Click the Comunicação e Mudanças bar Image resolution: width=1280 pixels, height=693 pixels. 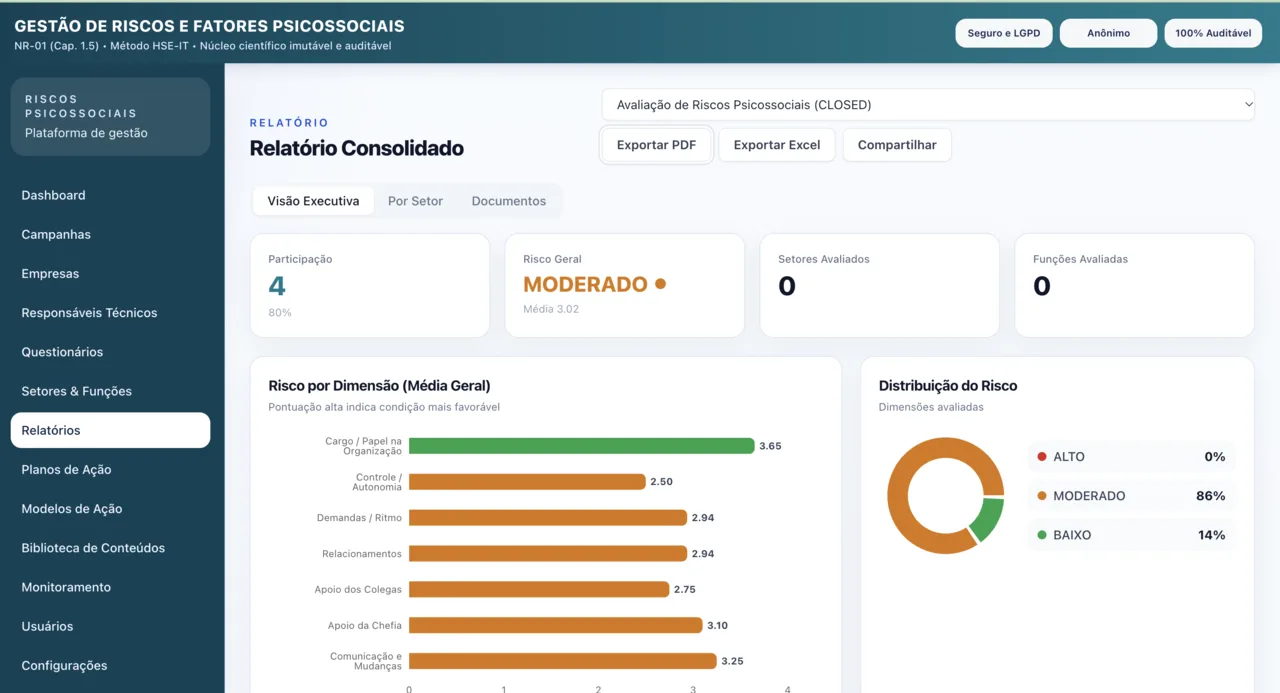(x=563, y=661)
